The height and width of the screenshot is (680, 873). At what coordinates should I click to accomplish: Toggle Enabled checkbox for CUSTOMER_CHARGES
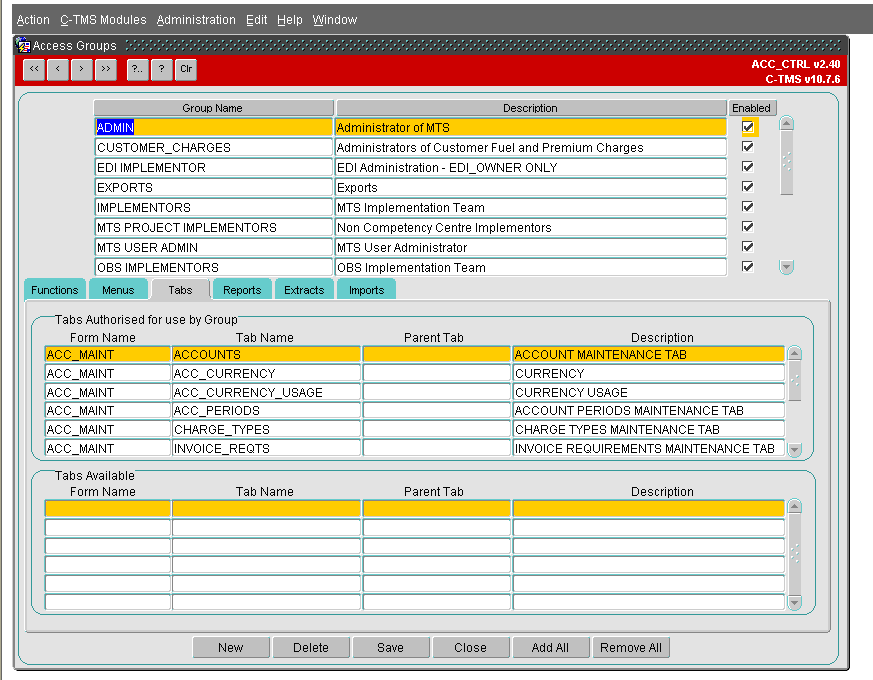748,147
